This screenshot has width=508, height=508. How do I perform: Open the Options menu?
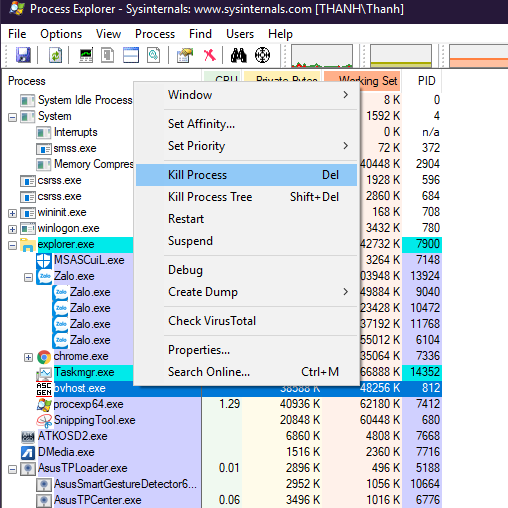coord(61,34)
